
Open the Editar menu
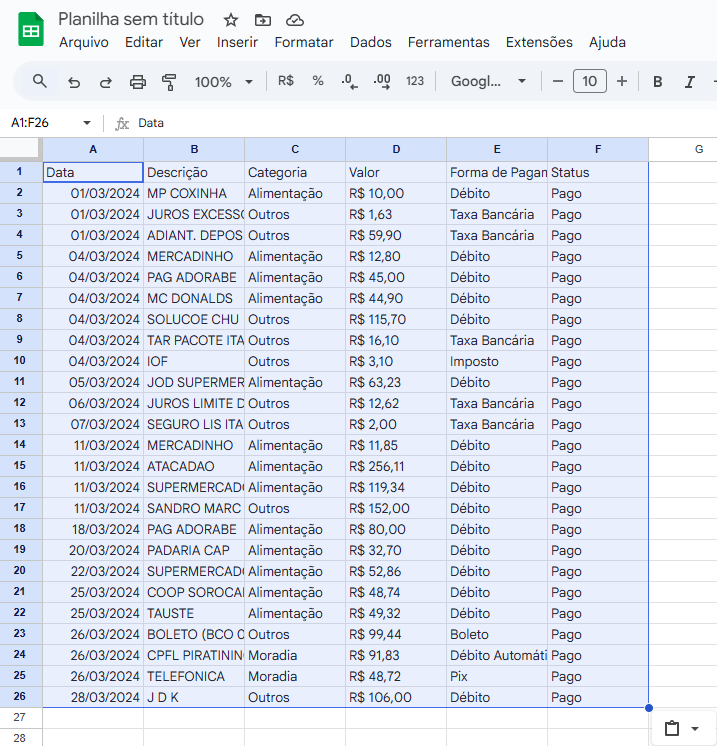(144, 42)
